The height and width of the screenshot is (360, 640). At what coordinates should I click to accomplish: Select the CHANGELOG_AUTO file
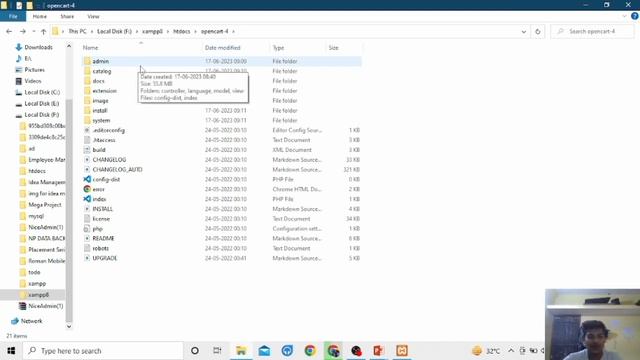(x=118, y=169)
